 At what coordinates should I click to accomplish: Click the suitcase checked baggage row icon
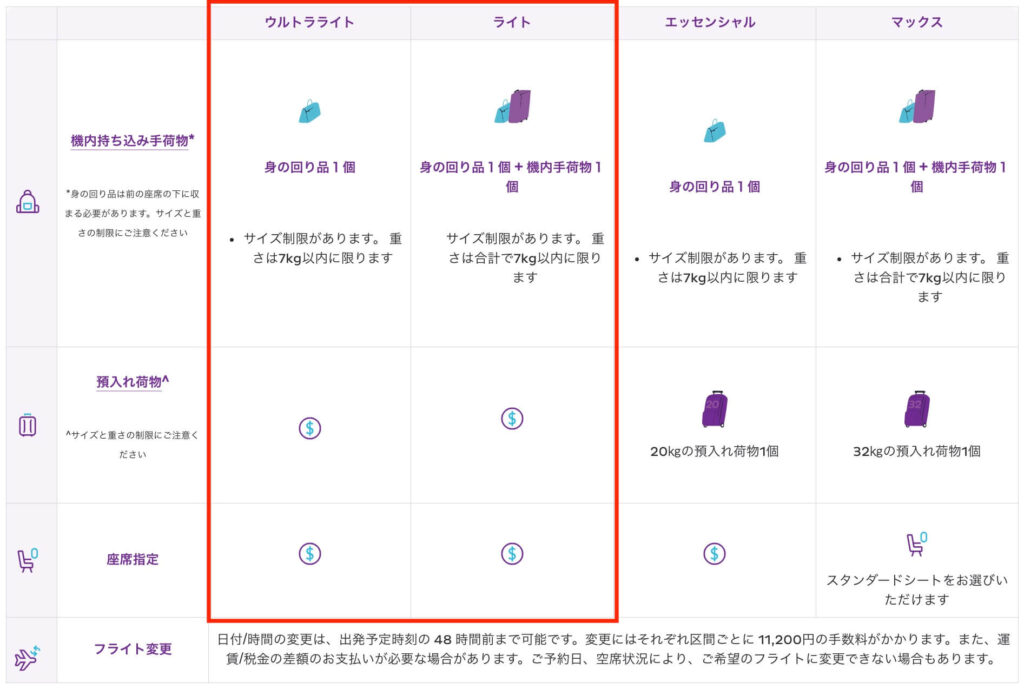27,424
